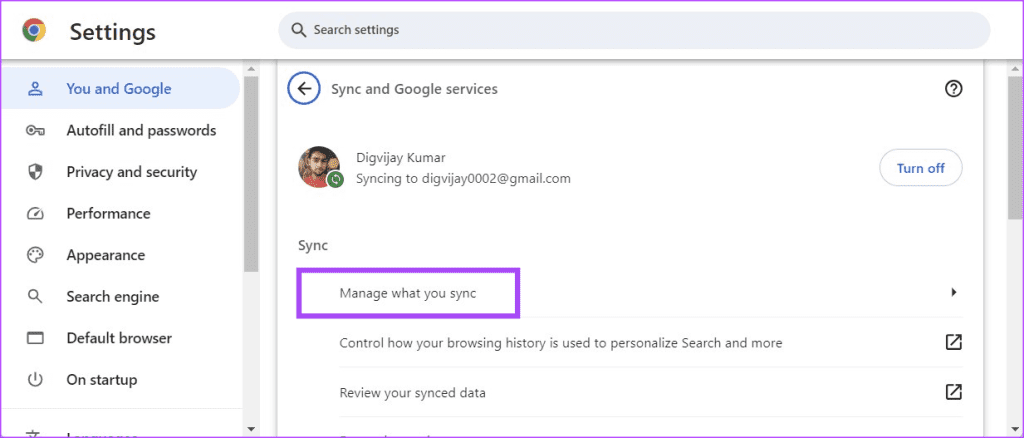Expand the Manage what you sync arrow
1024x438 pixels.
953,292
